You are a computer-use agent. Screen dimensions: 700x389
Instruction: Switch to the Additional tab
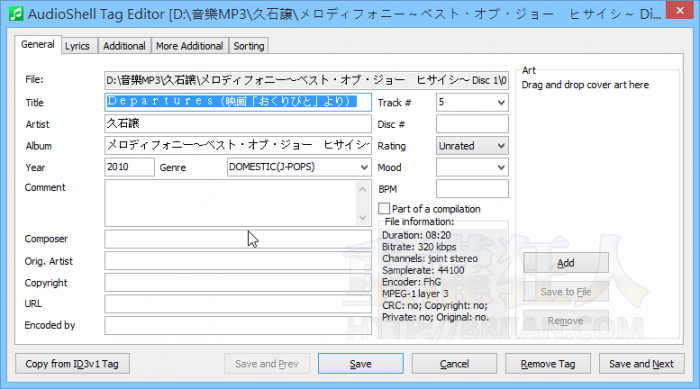click(124, 46)
